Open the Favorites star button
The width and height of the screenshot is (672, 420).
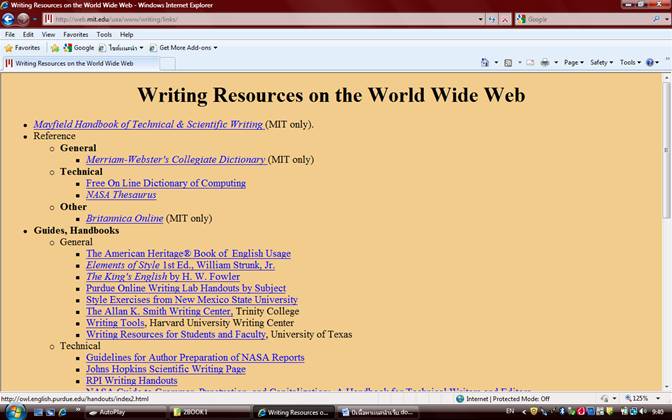coord(22,48)
